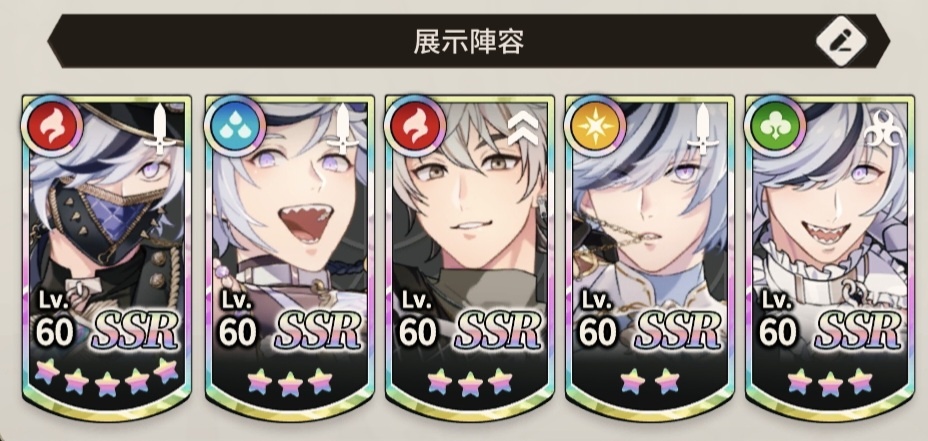Click the 展示陣容 header banner
The image size is (928, 441).
[468, 40]
